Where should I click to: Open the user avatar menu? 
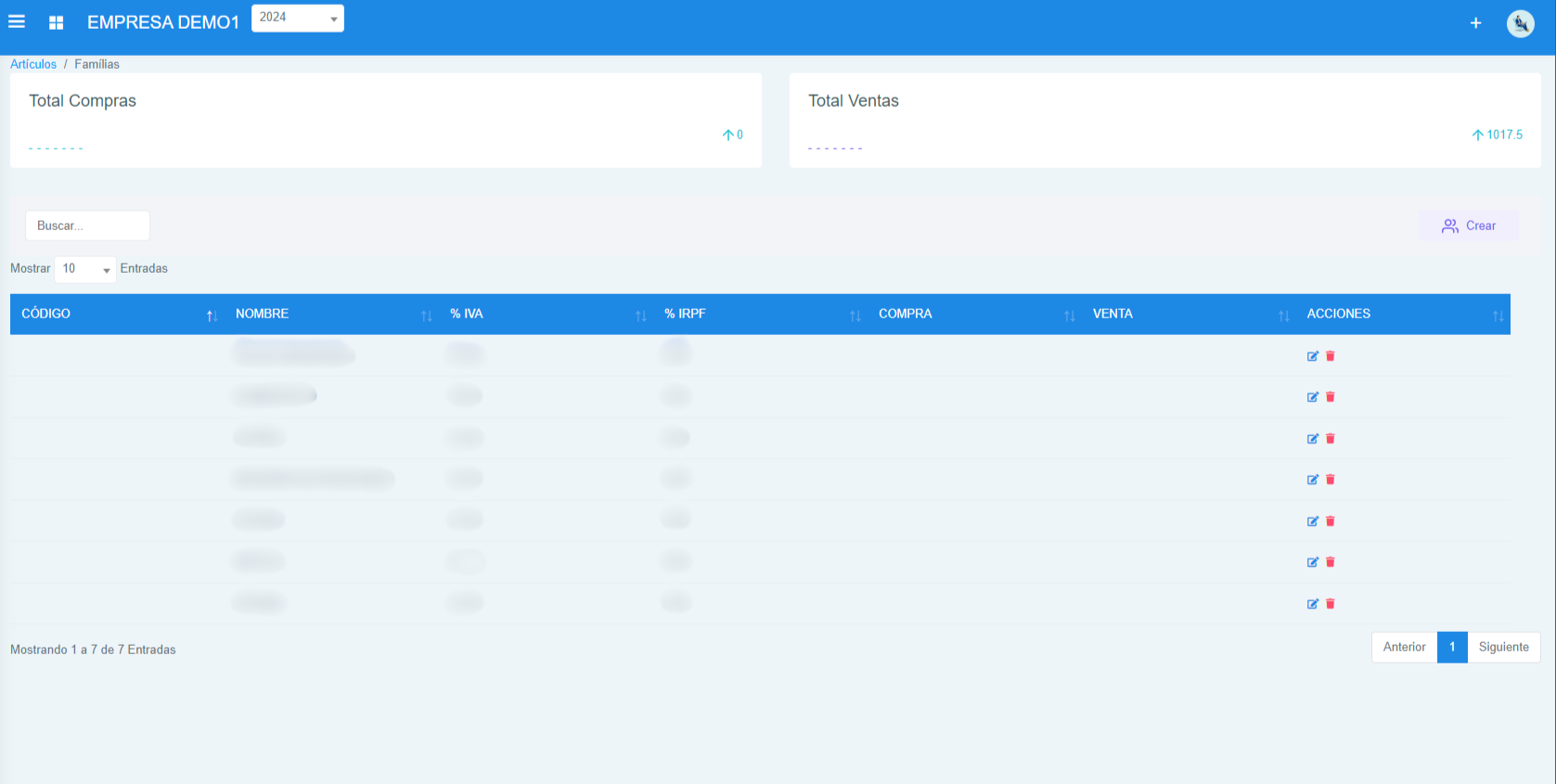(x=1520, y=23)
